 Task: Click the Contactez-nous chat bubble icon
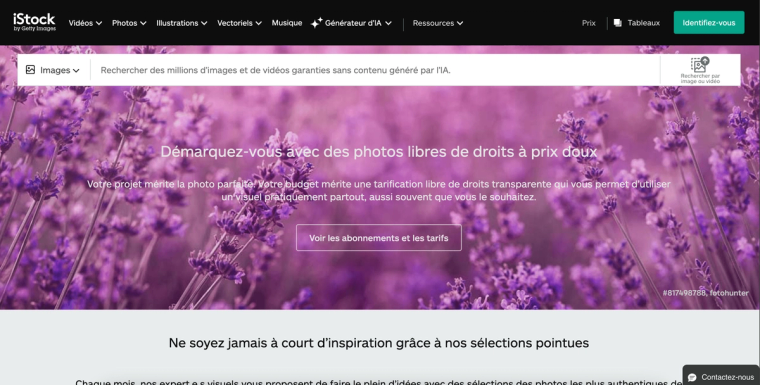click(692, 377)
